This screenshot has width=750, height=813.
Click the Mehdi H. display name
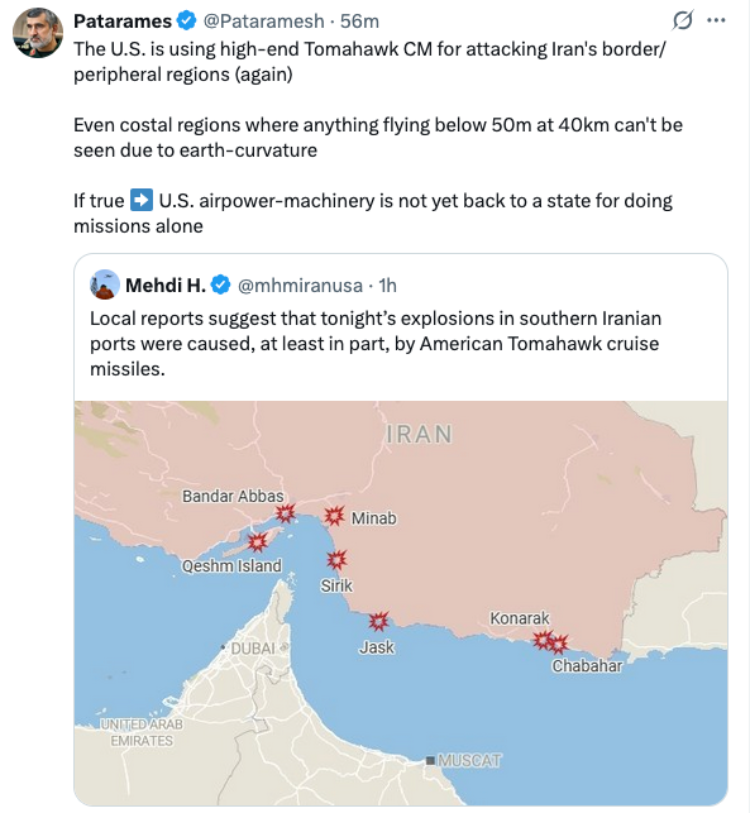point(165,285)
